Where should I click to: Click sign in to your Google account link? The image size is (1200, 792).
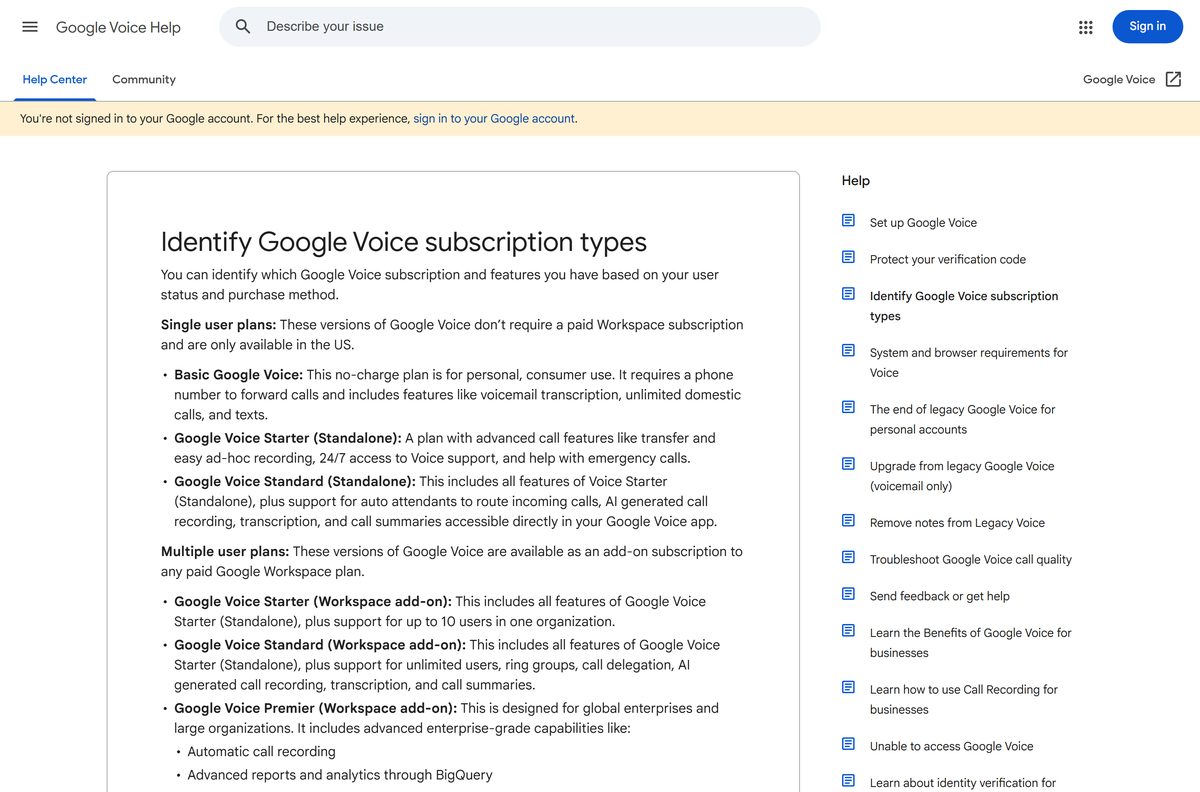pyautogui.click(x=494, y=118)
